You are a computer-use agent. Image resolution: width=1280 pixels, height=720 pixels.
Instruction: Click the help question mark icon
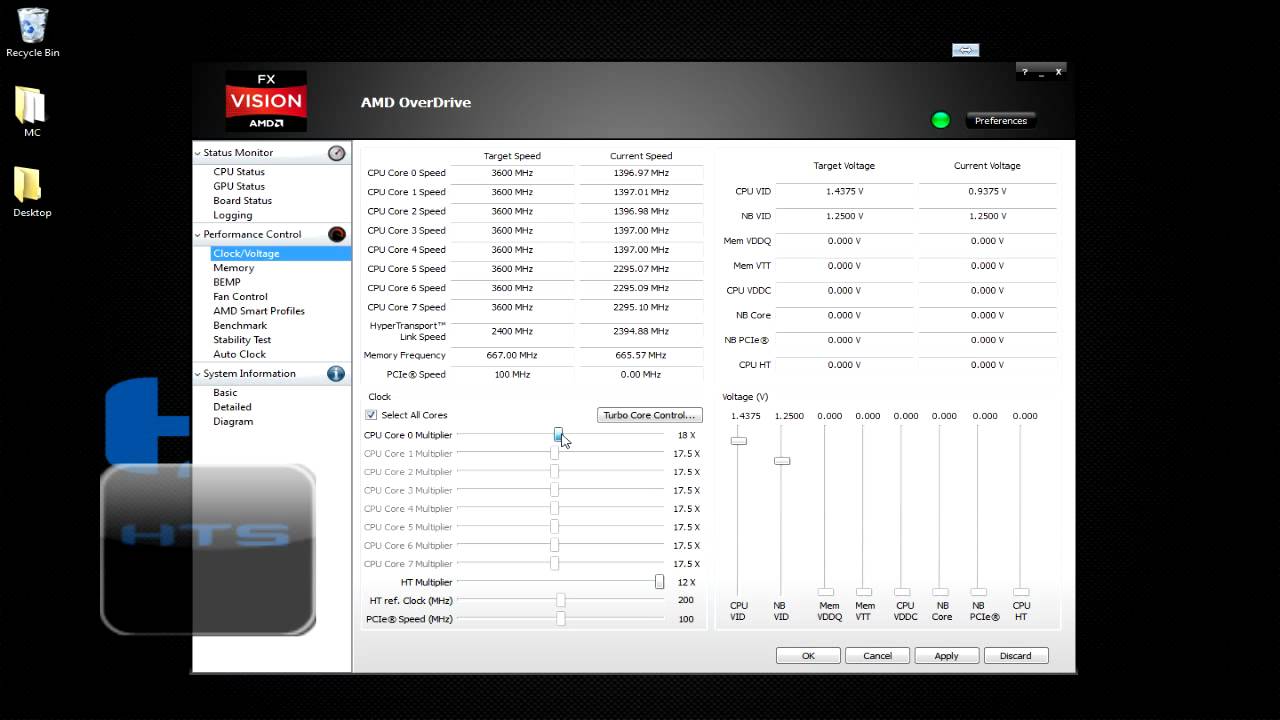[1025, 72]
